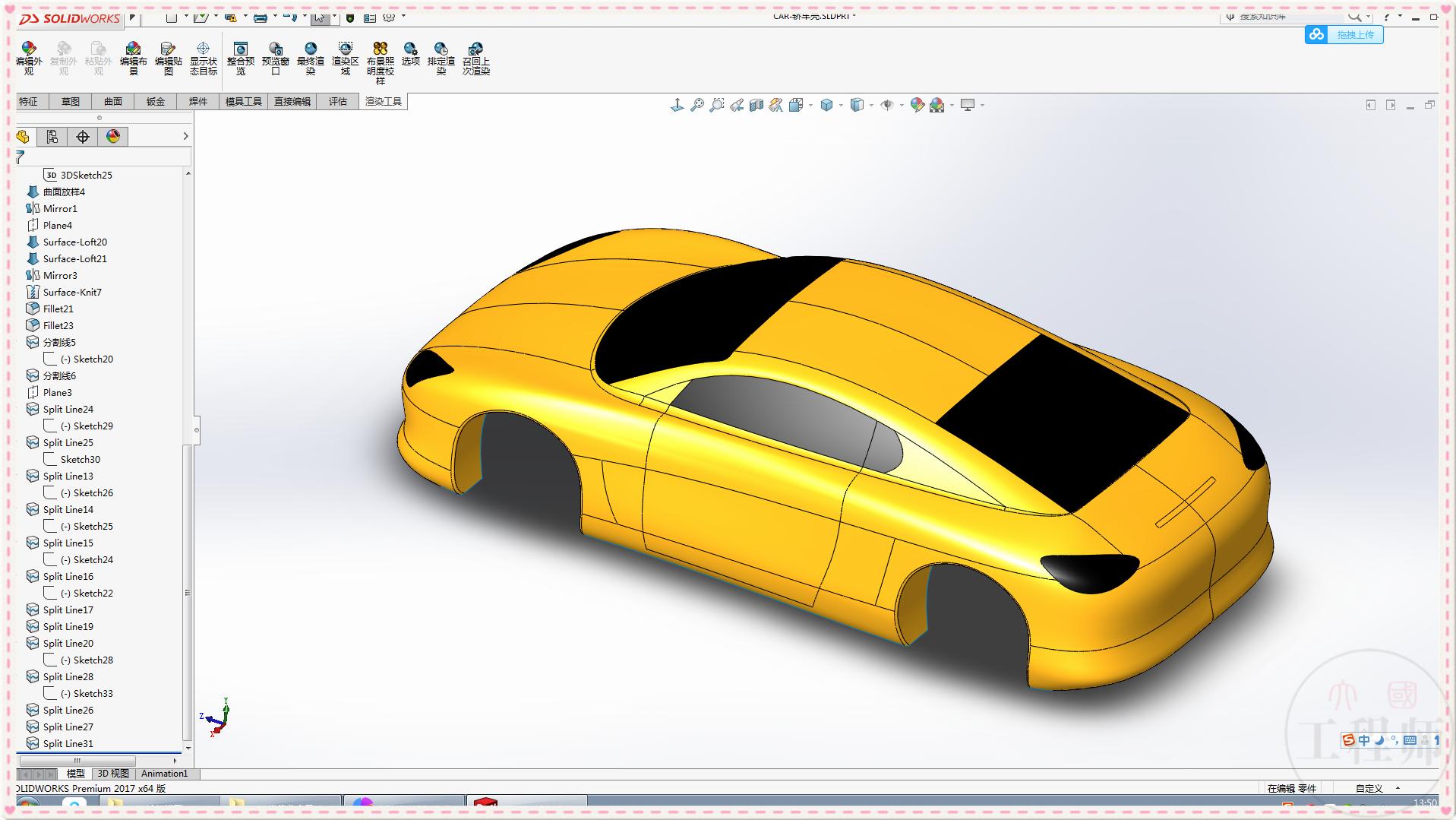
Task: Click the 排定渲染 (Schedule Render) icon
Action: 441,59
